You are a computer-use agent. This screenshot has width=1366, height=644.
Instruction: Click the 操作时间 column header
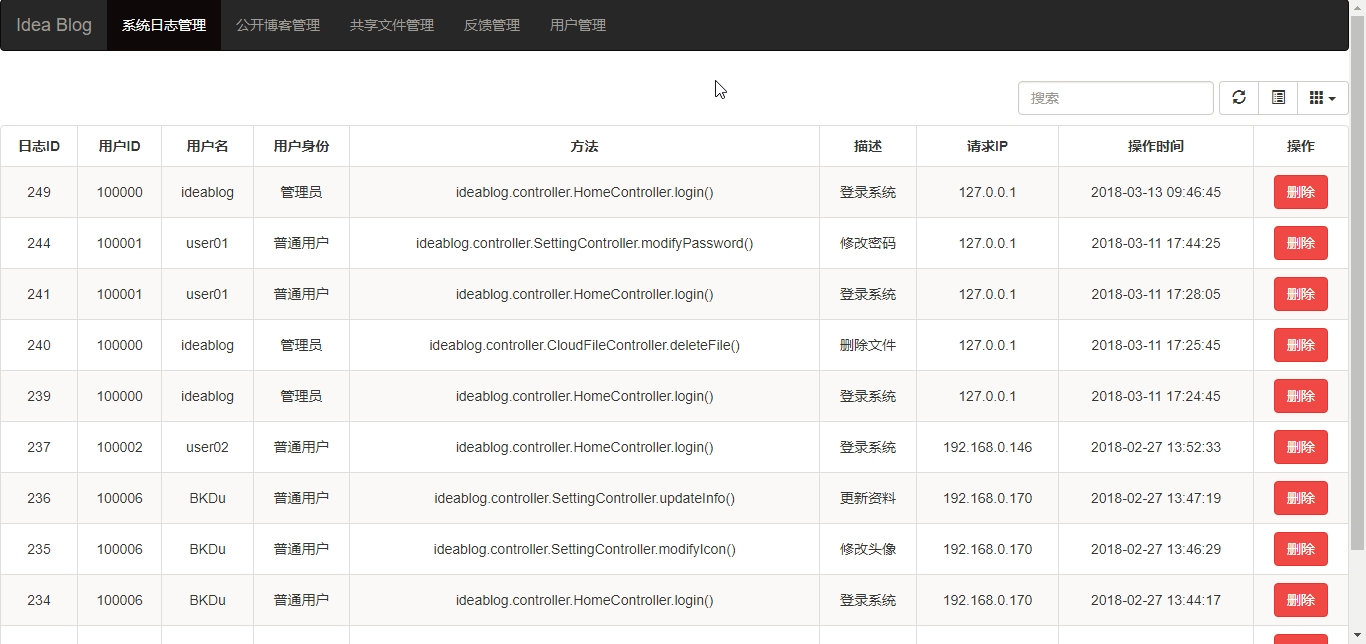click(x=1155, y=146)
